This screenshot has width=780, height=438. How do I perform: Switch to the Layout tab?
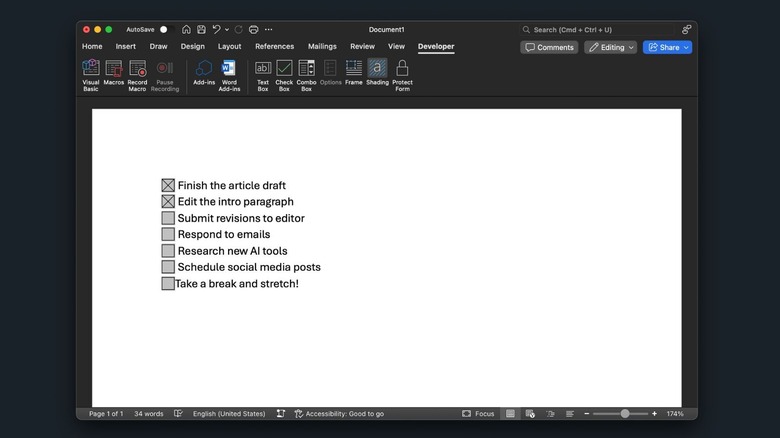pos(230,46)
